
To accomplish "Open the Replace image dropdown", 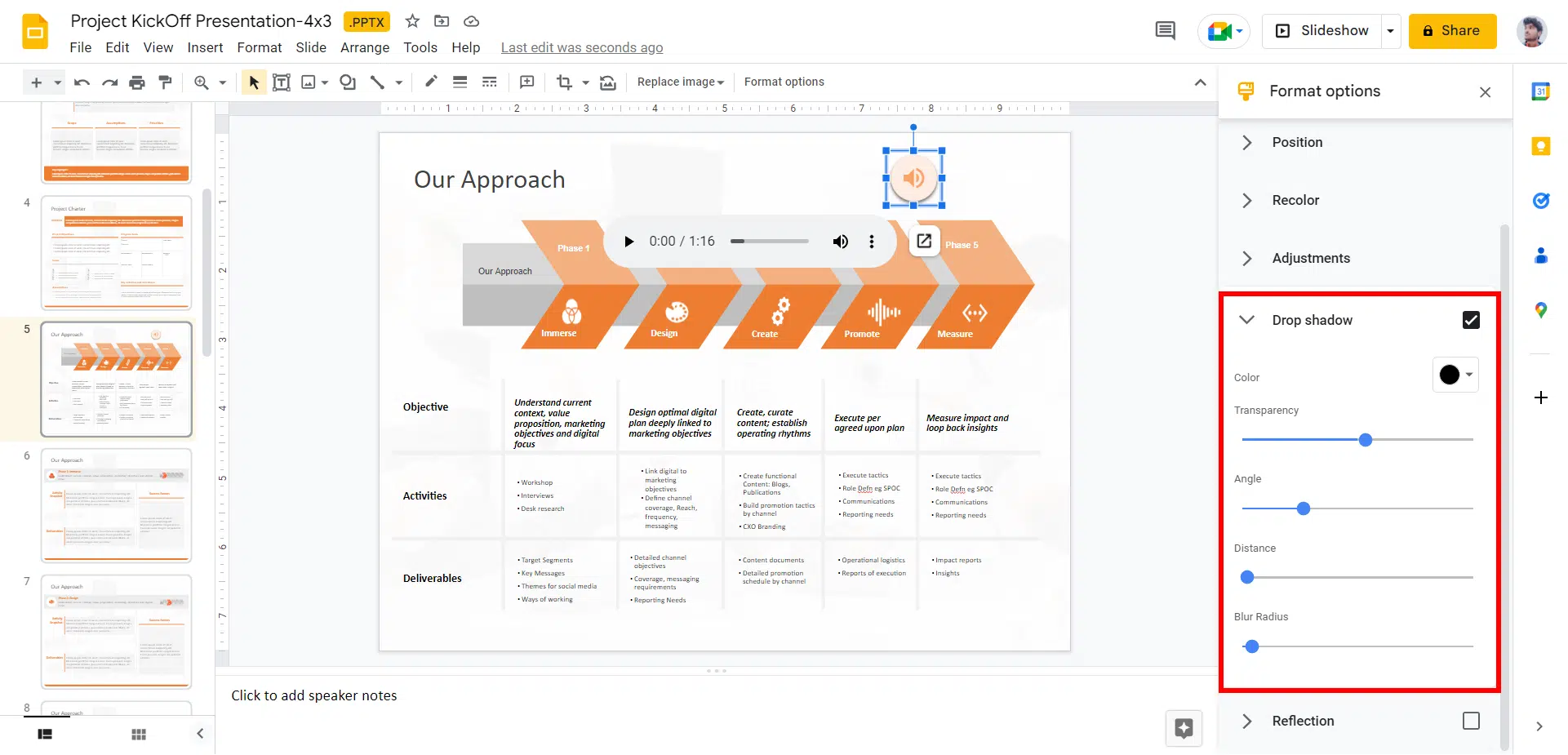I will pyautogui.click(x=680, y=82).
